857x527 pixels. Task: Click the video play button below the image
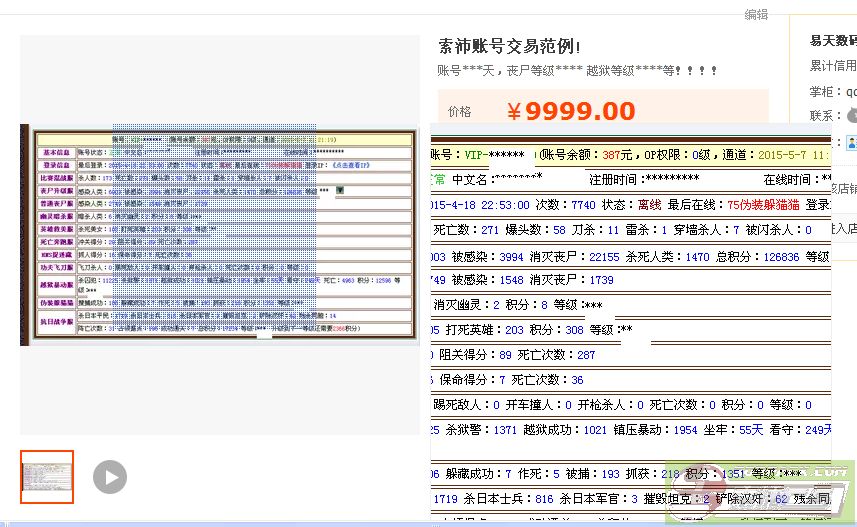coord(110,477)
